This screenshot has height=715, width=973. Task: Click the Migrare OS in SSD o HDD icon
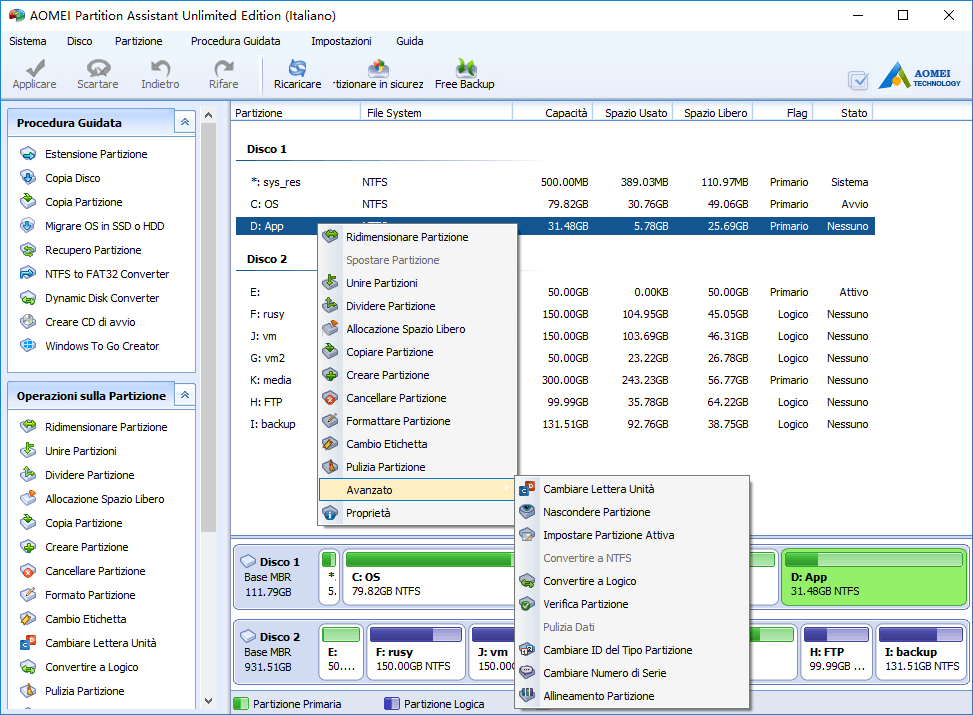click(28, 225)
